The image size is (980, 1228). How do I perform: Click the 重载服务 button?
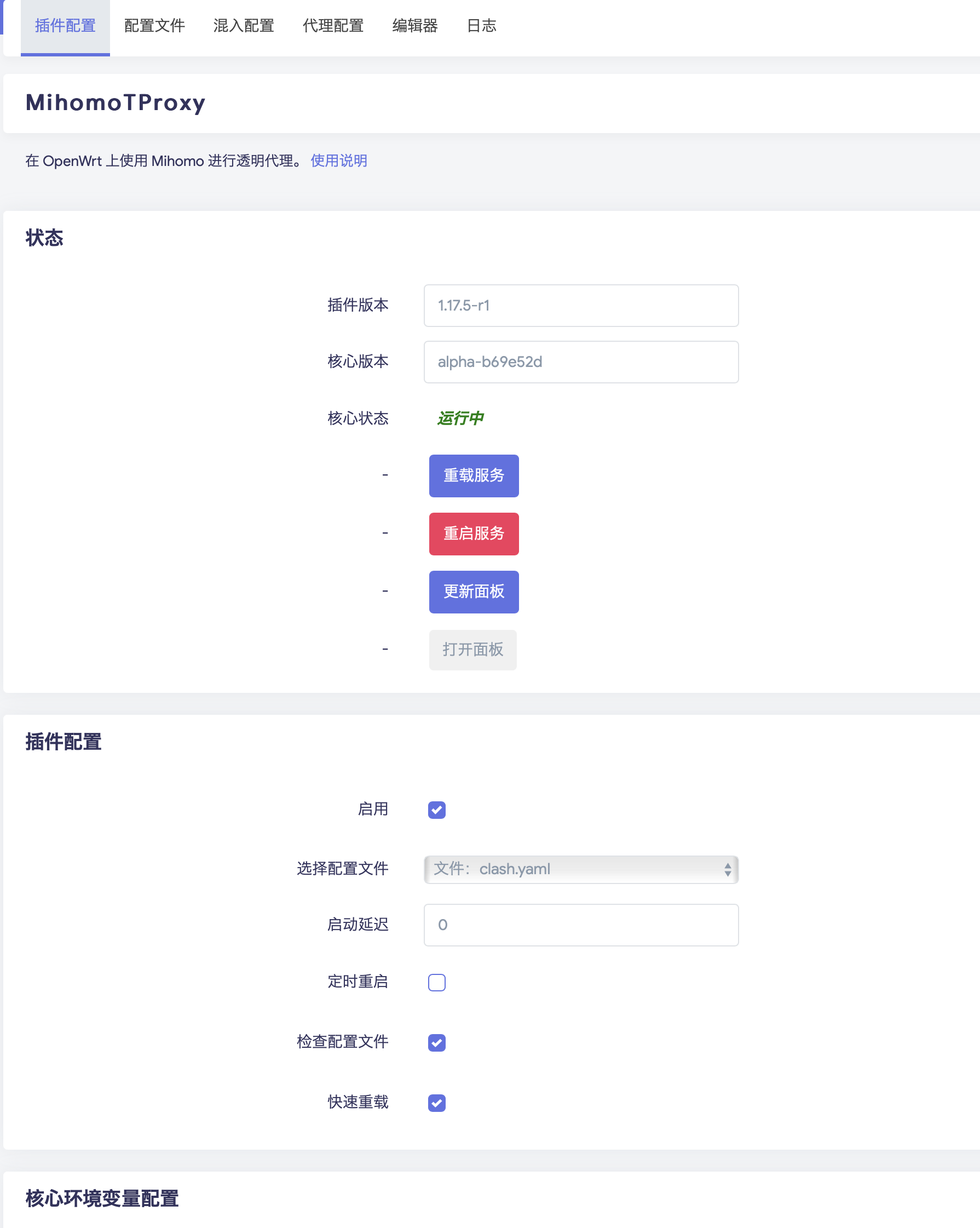[473, 475]
